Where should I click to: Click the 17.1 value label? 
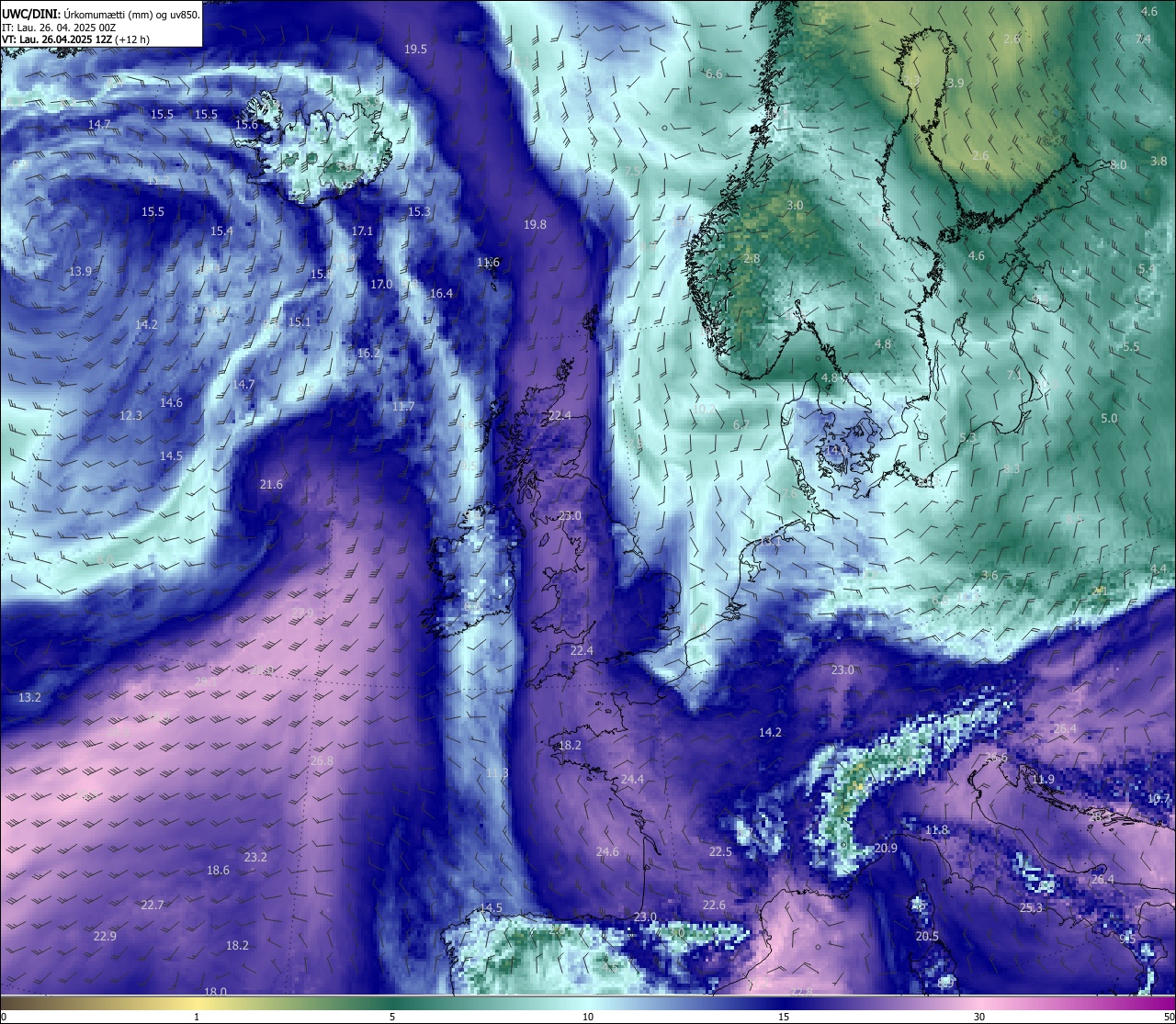[x=362, y=231]
